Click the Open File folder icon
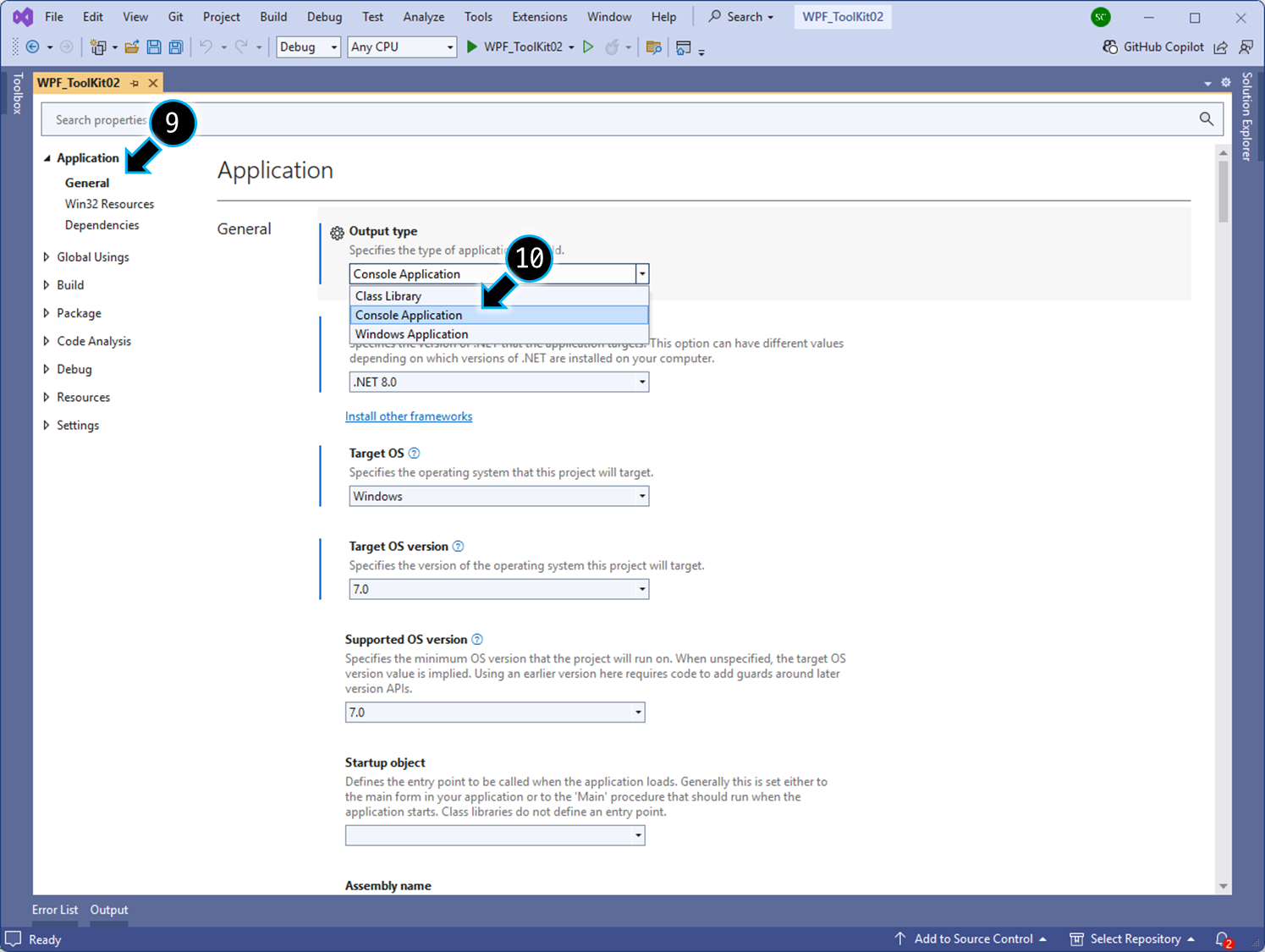1265x952 pixels. point(132,47)
